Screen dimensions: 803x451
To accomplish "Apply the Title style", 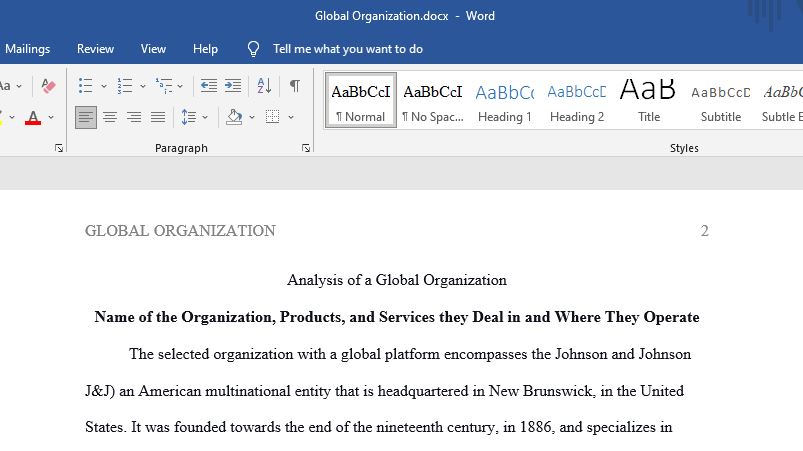I will click(648, 100).
